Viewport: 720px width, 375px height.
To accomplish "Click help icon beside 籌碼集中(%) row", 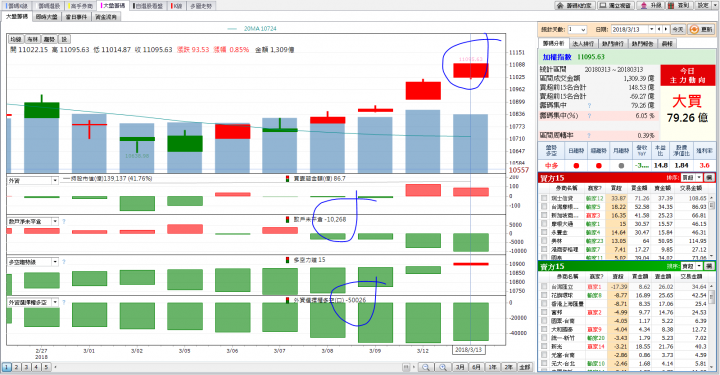I will coord(589,116).
